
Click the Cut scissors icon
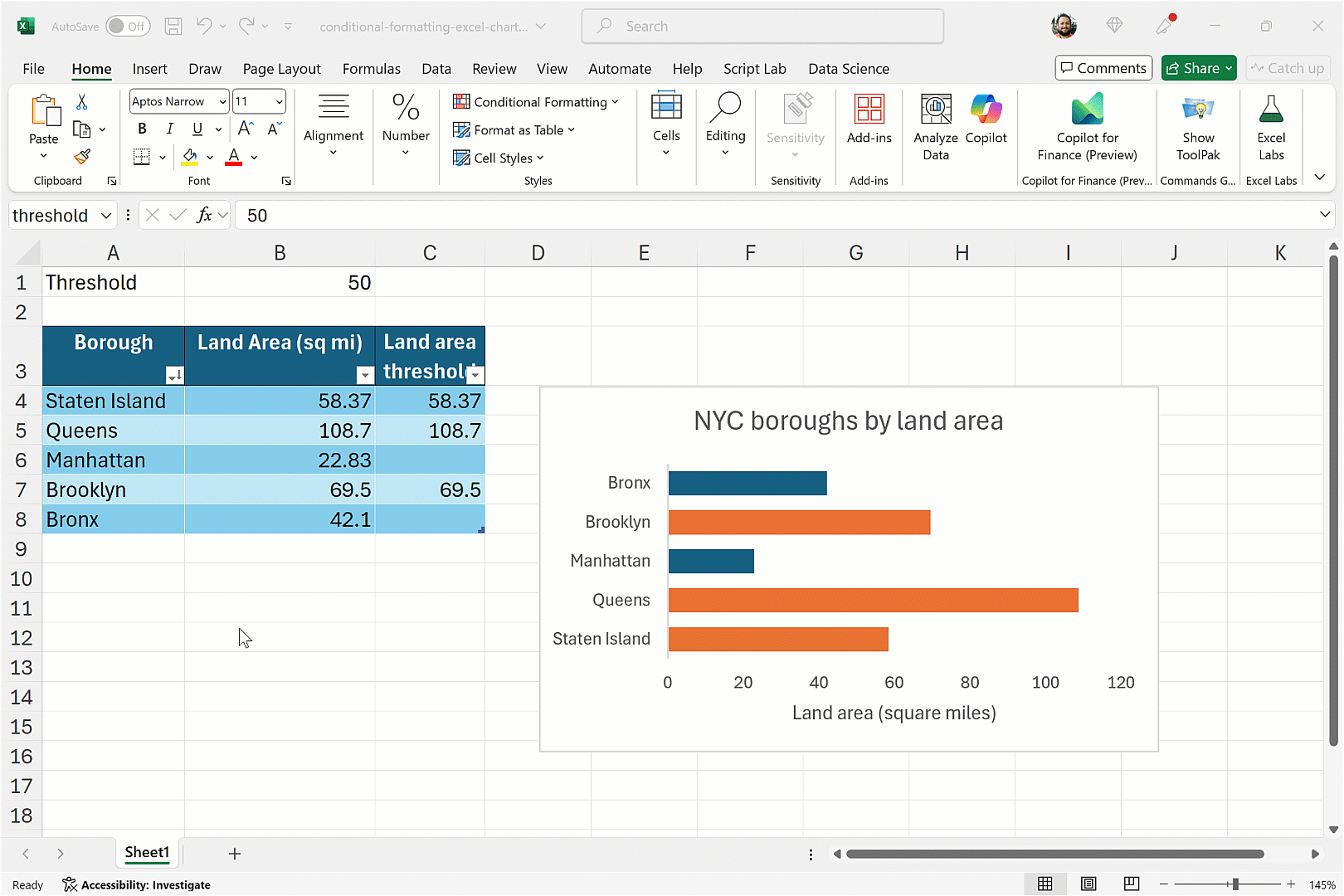81,102
